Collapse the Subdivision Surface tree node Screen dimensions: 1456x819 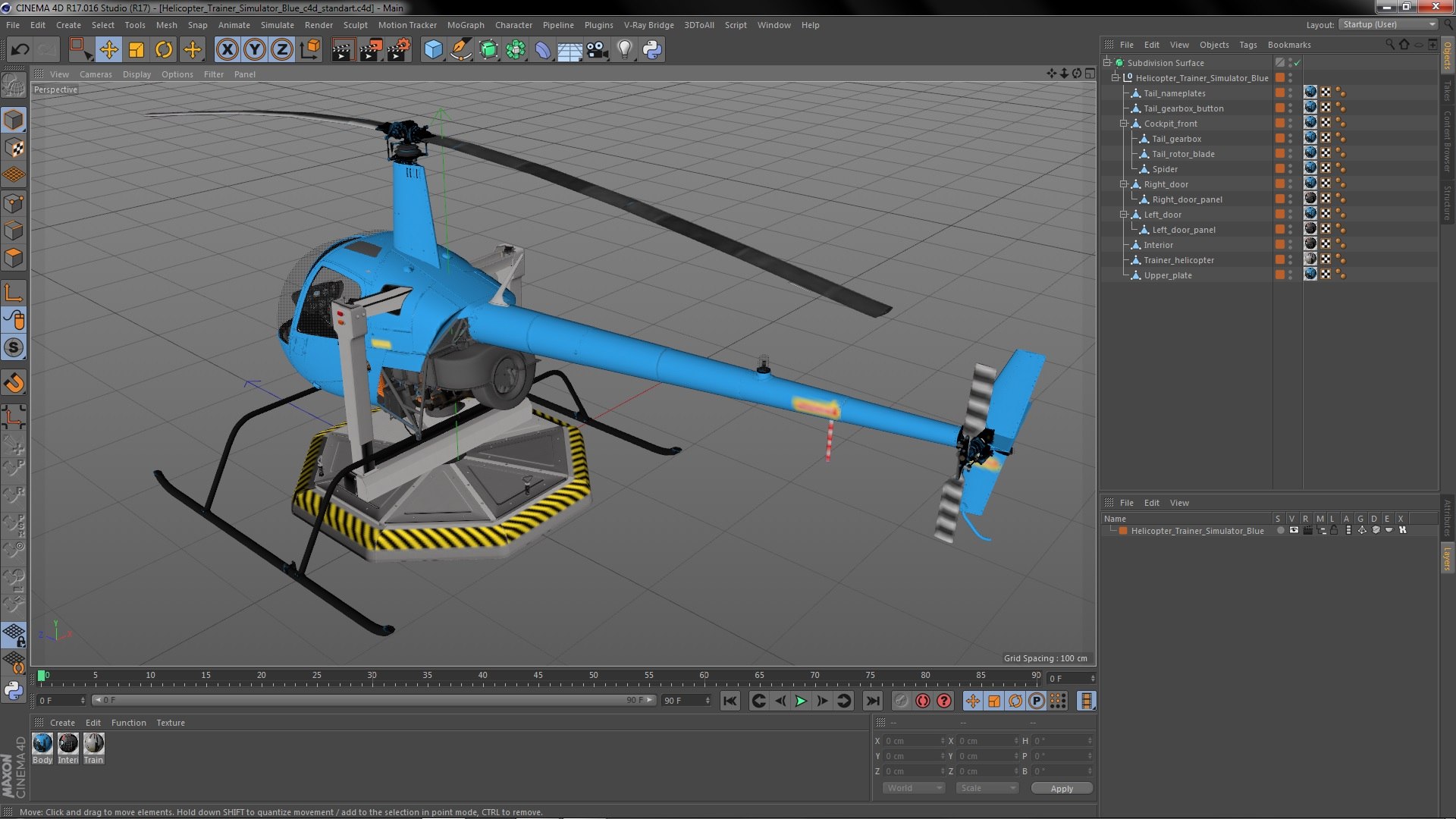coord(1107,62)
